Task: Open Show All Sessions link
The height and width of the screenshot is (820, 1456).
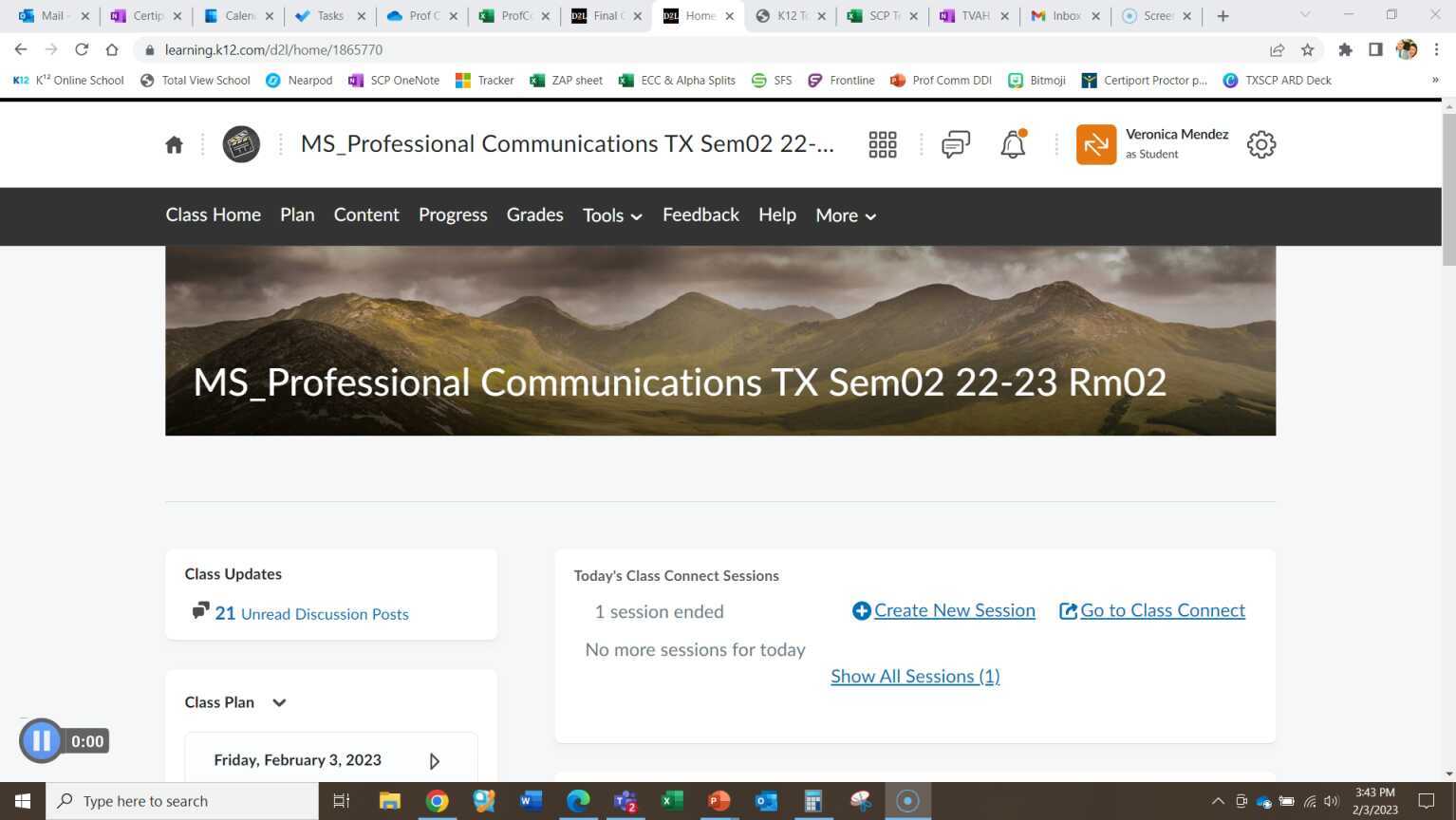Action: (x=914, y=676)
